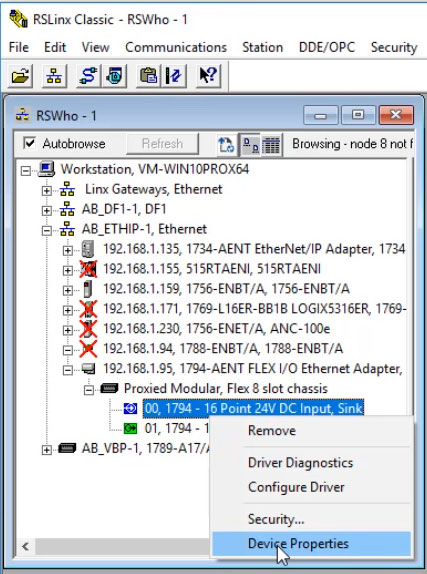
Task: Click the crossed-out 515RTAENI device icon
Action: (x=89, y=269)
